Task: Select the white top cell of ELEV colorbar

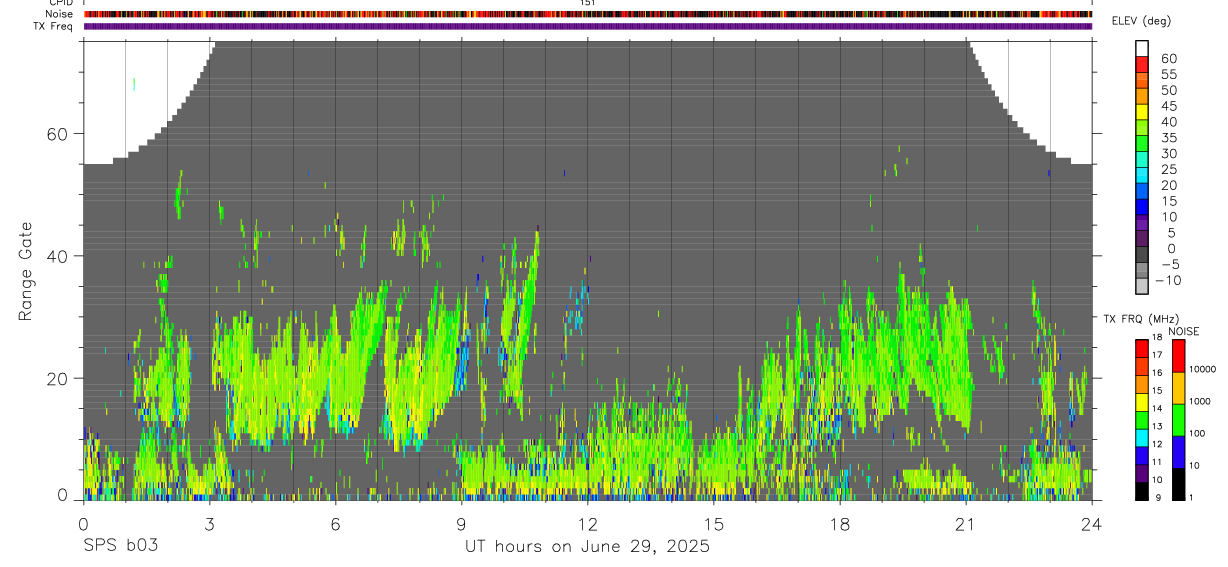Action: [1142, 50]
